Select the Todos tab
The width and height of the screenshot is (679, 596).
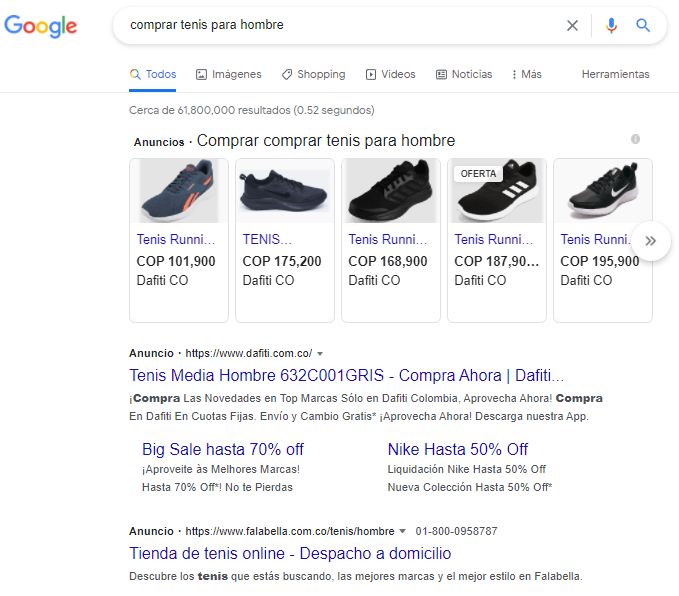[x=153, y=74]
